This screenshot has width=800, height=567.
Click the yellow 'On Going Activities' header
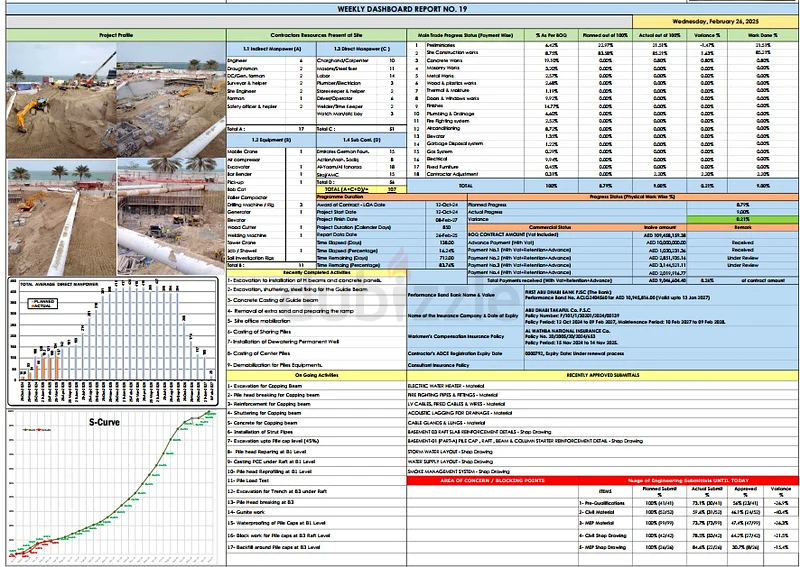[316, 375]
